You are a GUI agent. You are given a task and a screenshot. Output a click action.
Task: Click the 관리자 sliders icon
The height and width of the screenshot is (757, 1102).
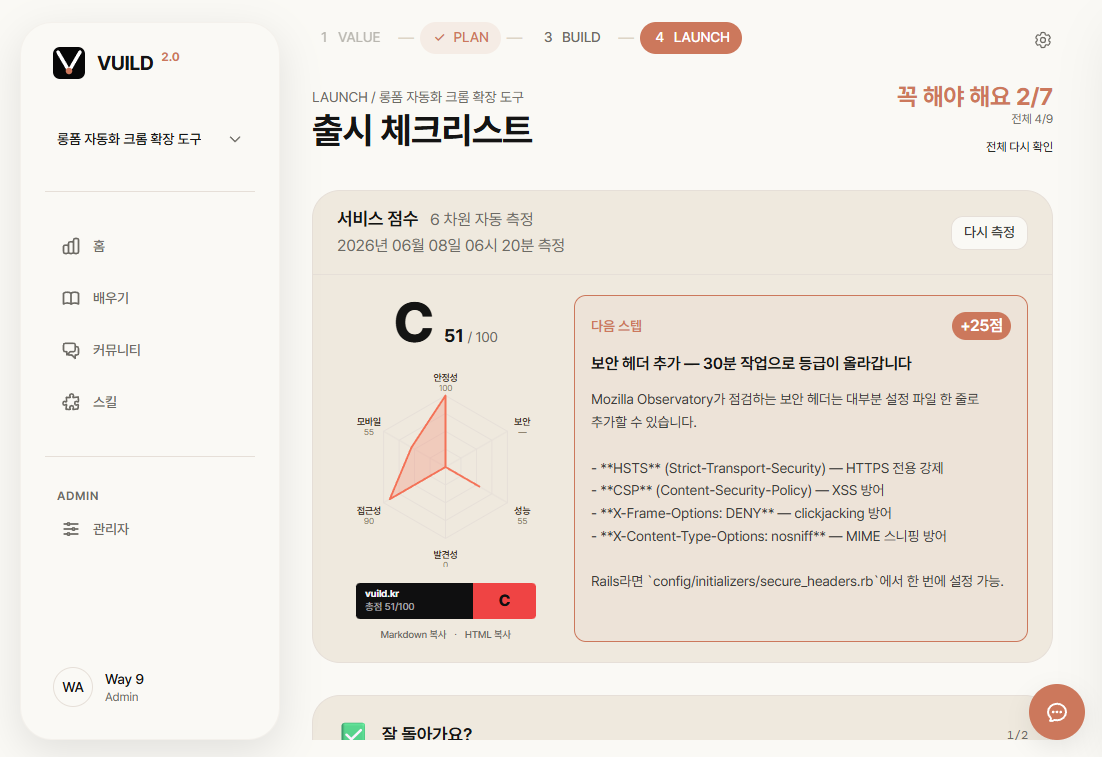71,529
